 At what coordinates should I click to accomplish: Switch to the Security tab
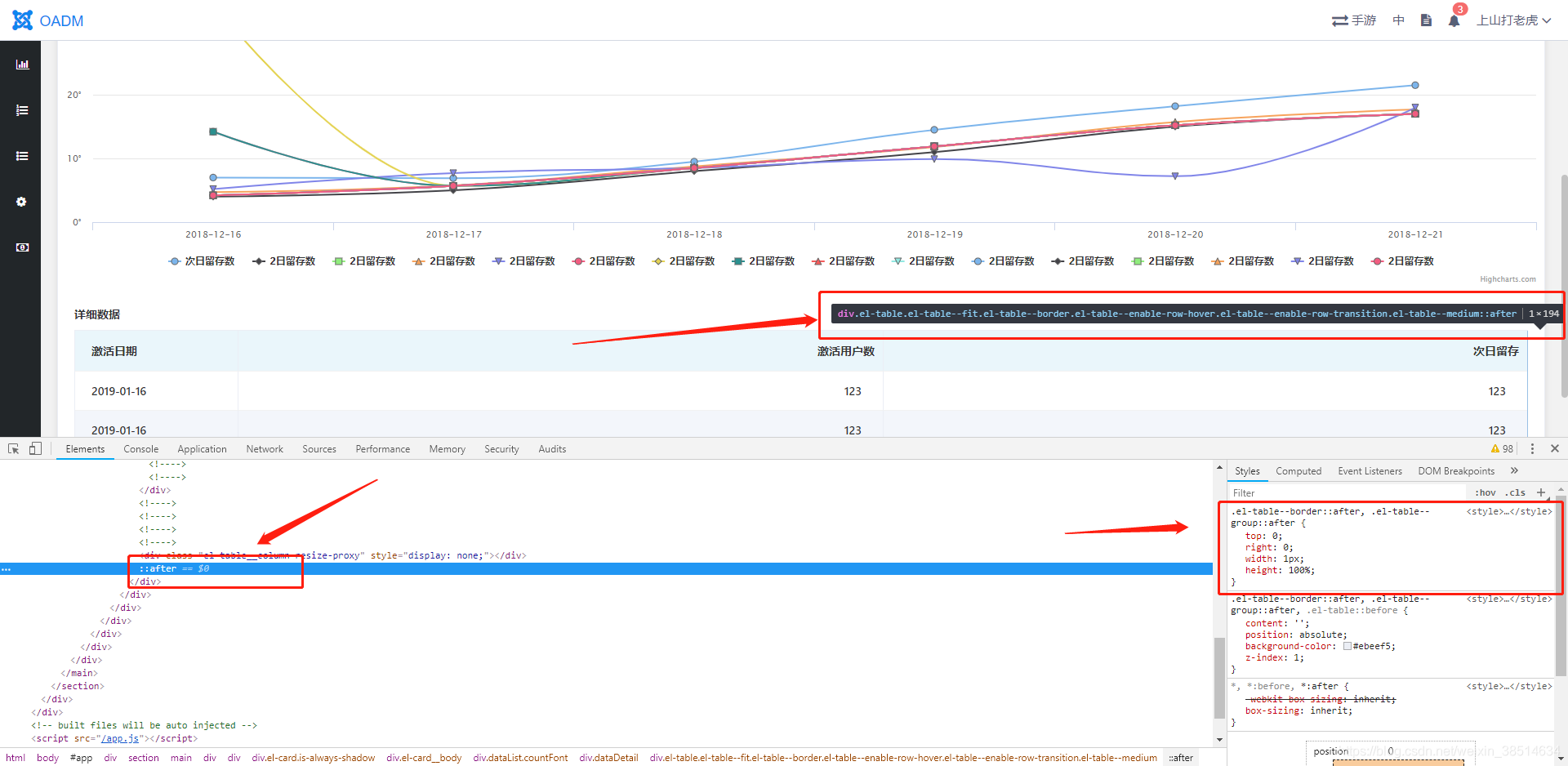coord(501,449)
